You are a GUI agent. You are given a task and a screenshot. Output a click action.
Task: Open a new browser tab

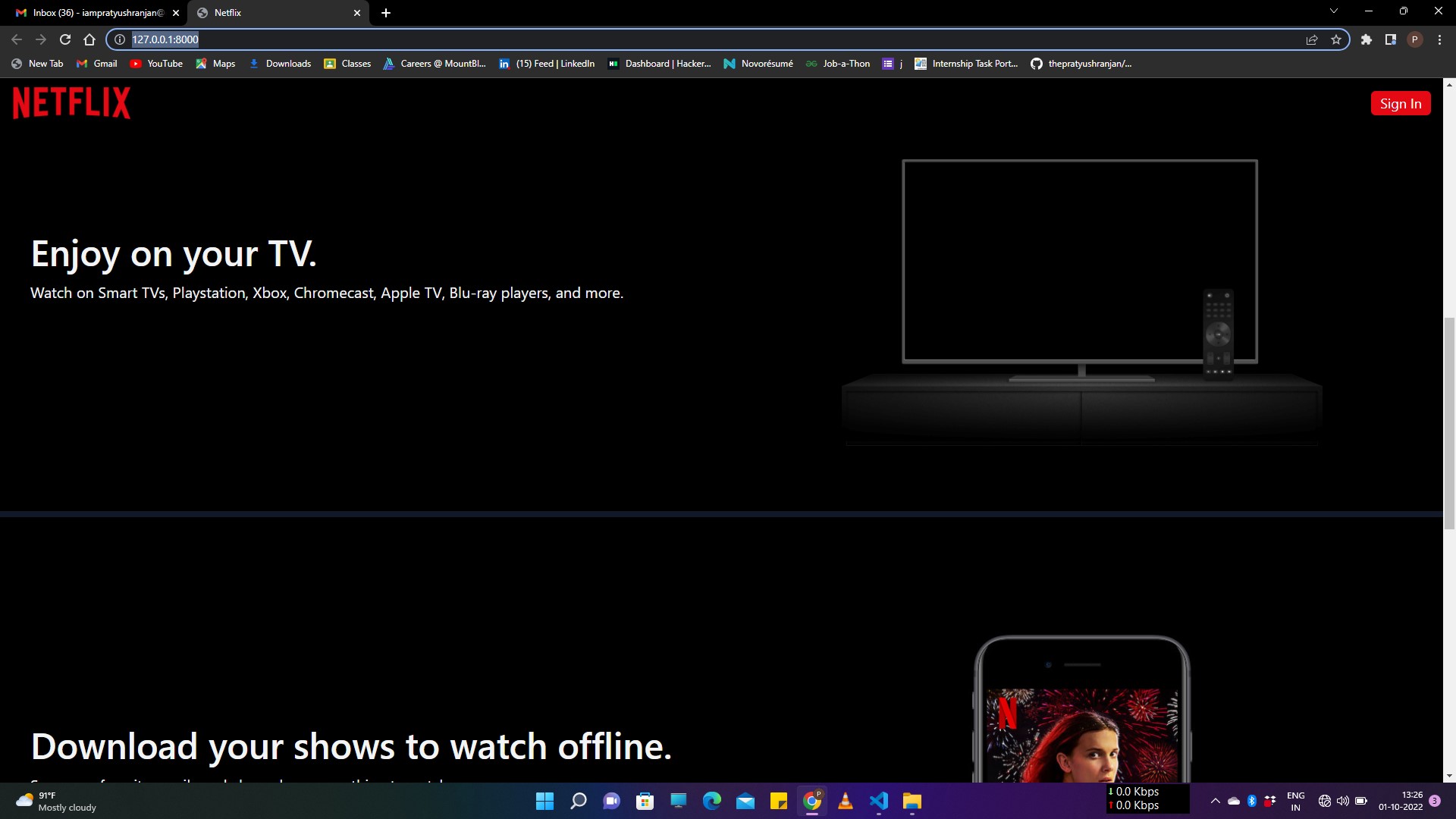coord(386,13)
